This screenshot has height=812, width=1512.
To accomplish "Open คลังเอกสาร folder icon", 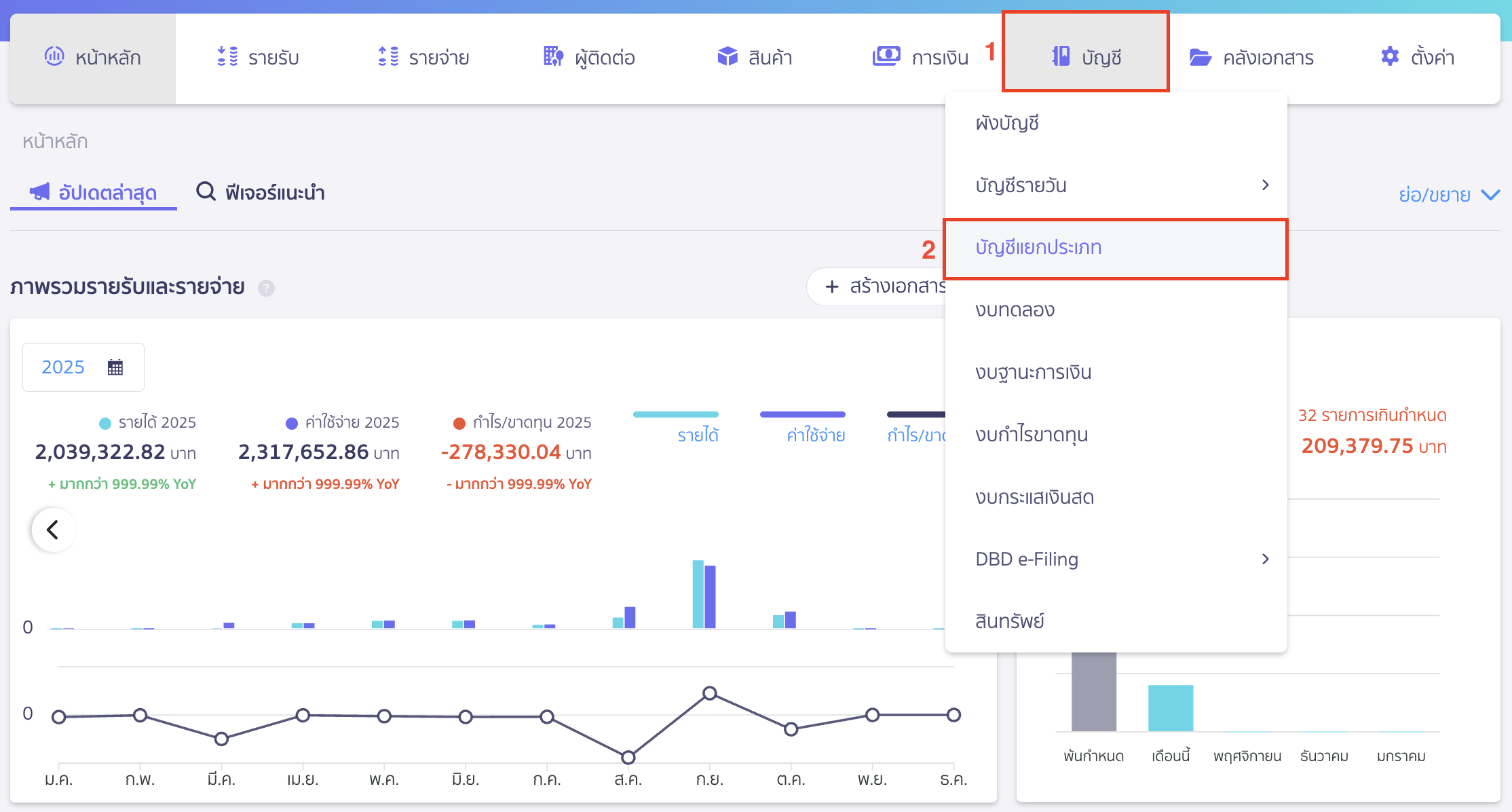I will pyautogui.click(x=1201, y=57).
